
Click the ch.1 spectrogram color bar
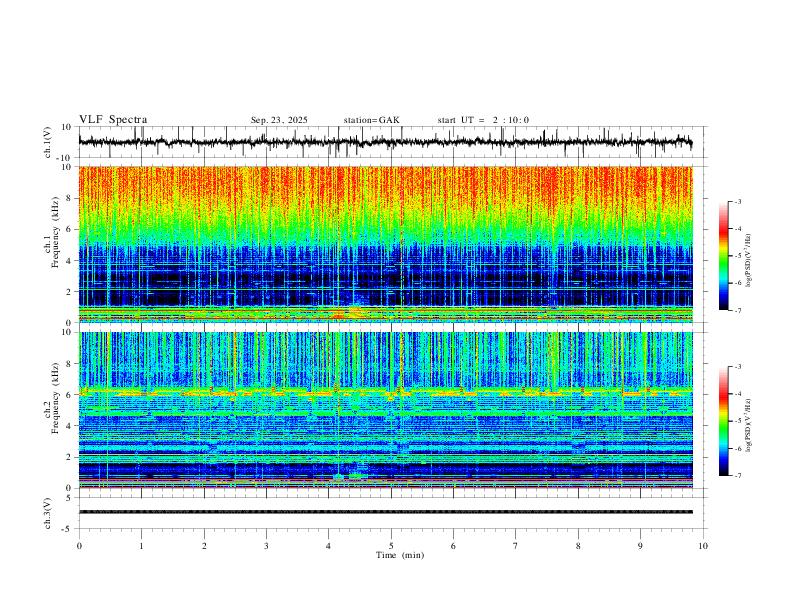[724, 256]
